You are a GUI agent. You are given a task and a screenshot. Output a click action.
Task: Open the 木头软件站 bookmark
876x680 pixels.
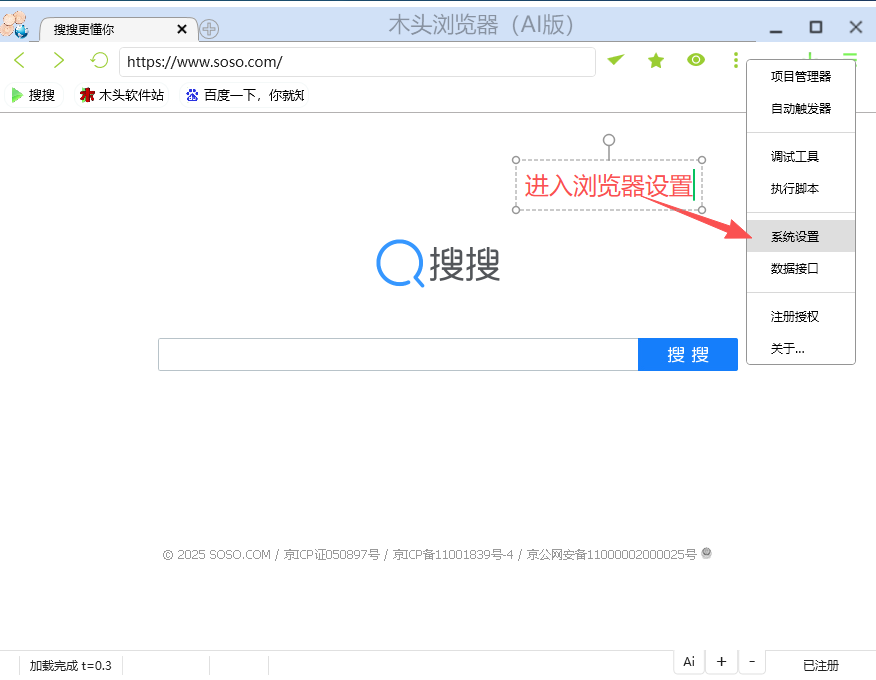122,96
